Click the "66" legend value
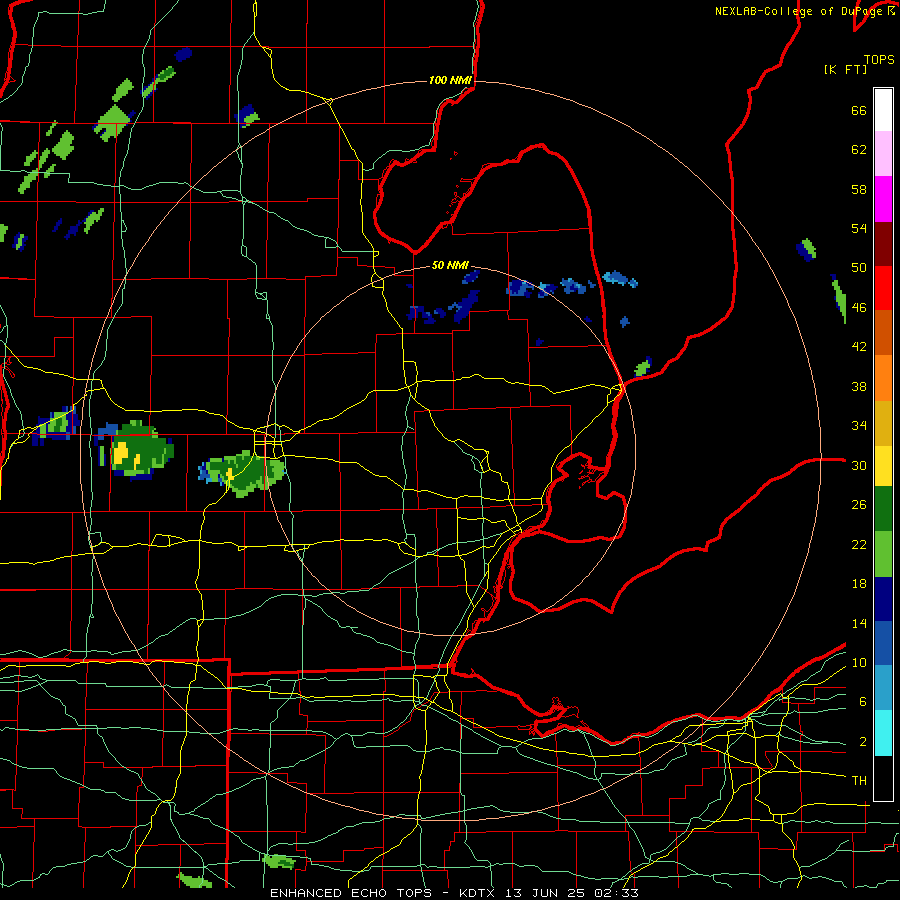Image resolution: width=900 pixels, height=900 pixels. 859,110
